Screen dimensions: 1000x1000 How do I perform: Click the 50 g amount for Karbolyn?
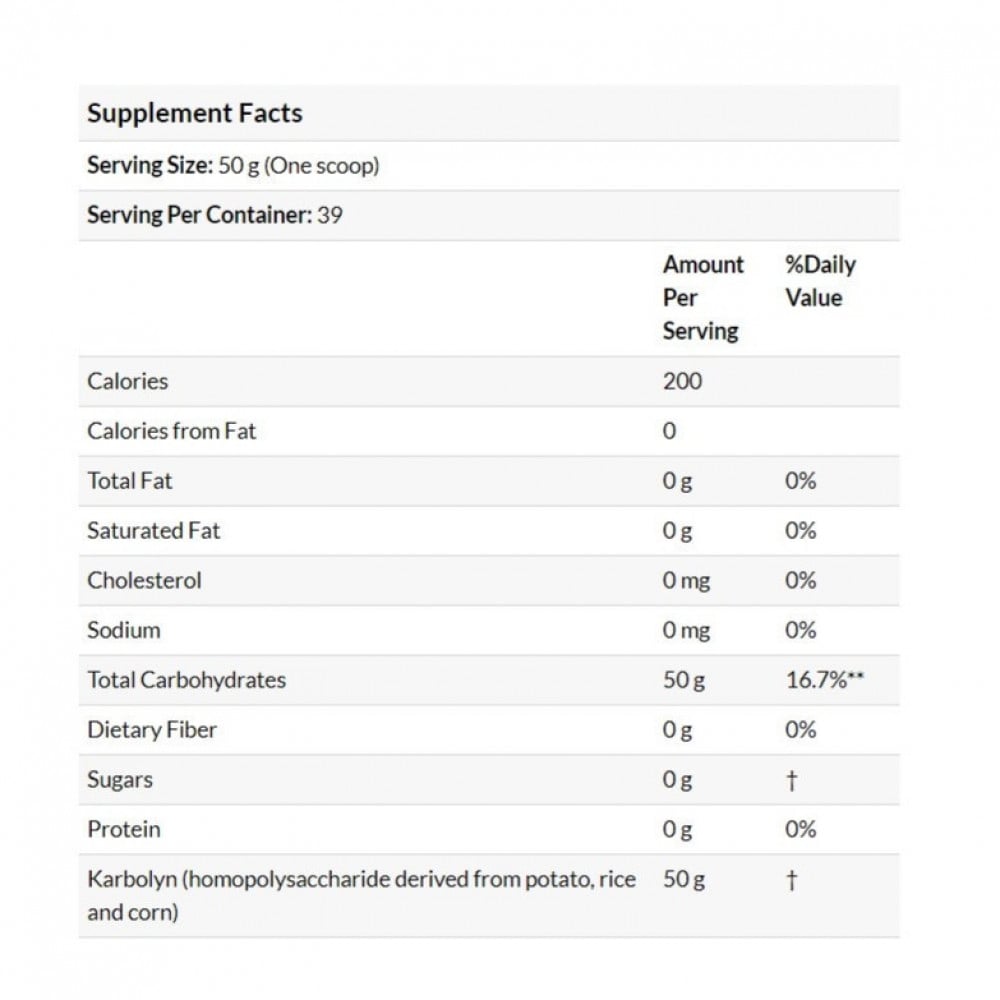pos(683,880)
